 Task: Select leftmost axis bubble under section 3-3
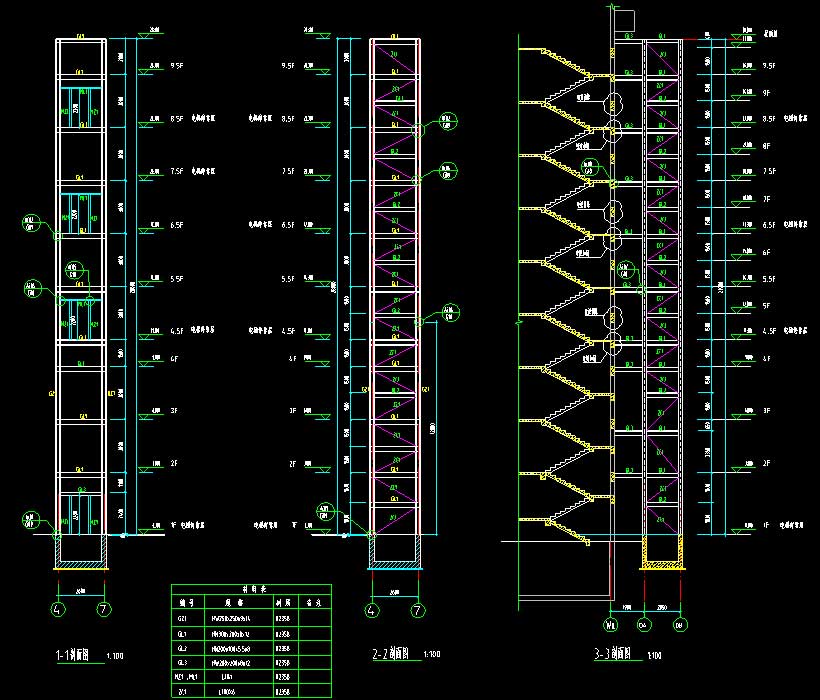pos(610,627)
